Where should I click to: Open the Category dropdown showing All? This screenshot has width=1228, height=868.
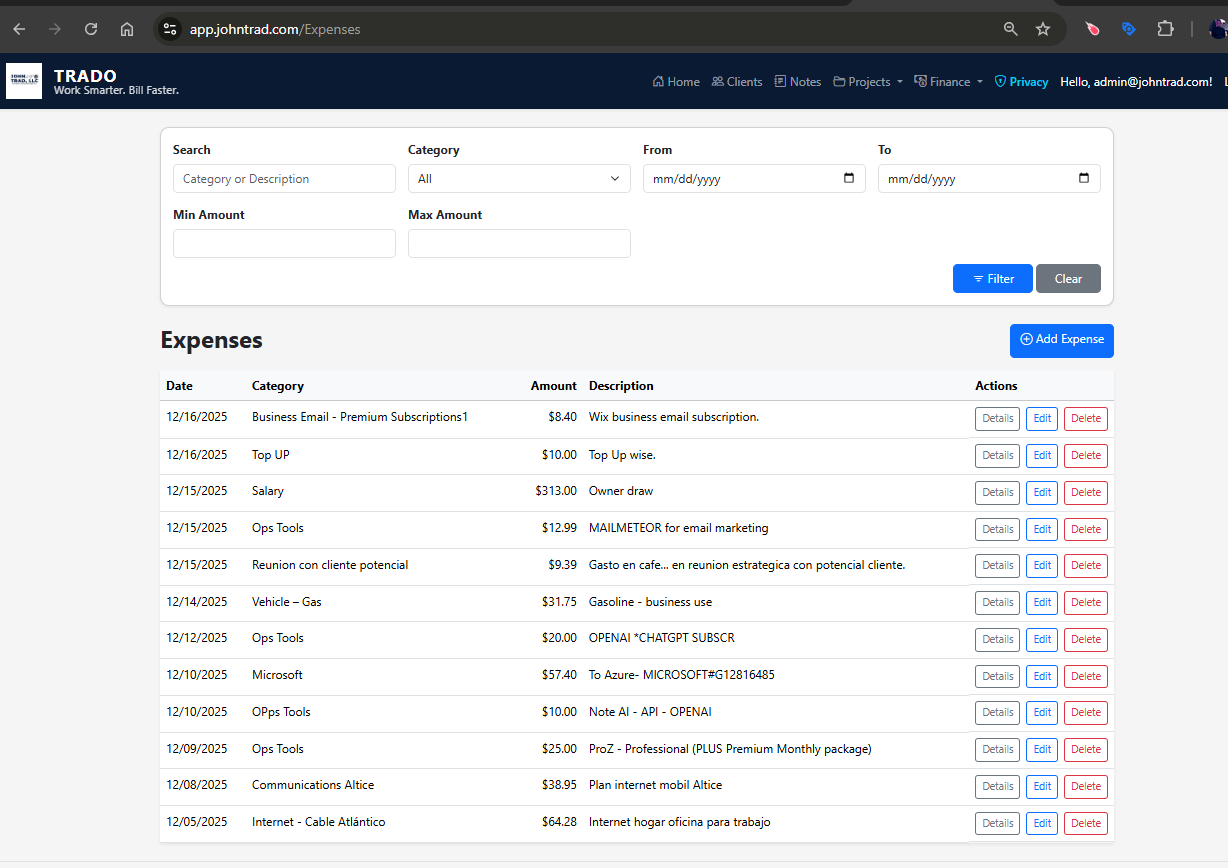(518, 178)
